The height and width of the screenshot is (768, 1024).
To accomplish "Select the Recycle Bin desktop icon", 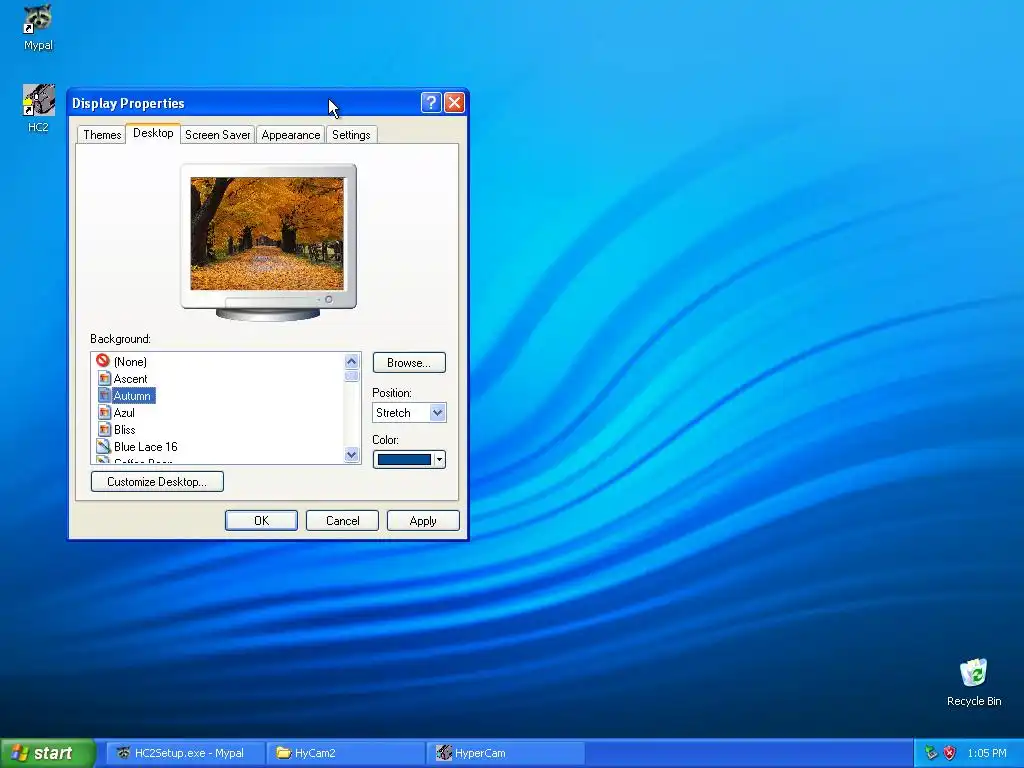I will point(973,673).
